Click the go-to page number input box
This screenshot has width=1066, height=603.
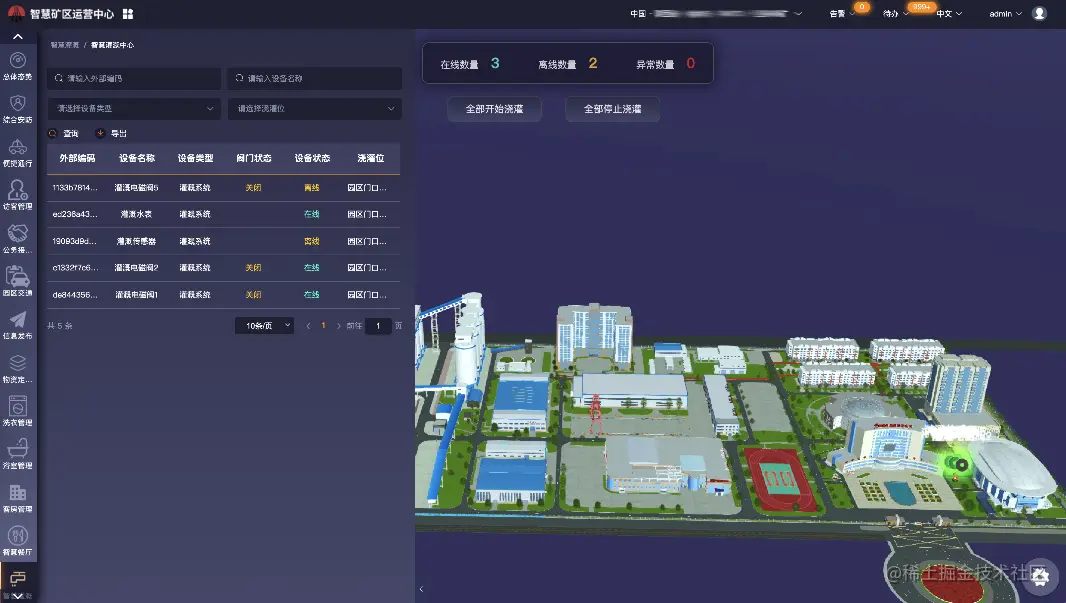pos(378,326)
